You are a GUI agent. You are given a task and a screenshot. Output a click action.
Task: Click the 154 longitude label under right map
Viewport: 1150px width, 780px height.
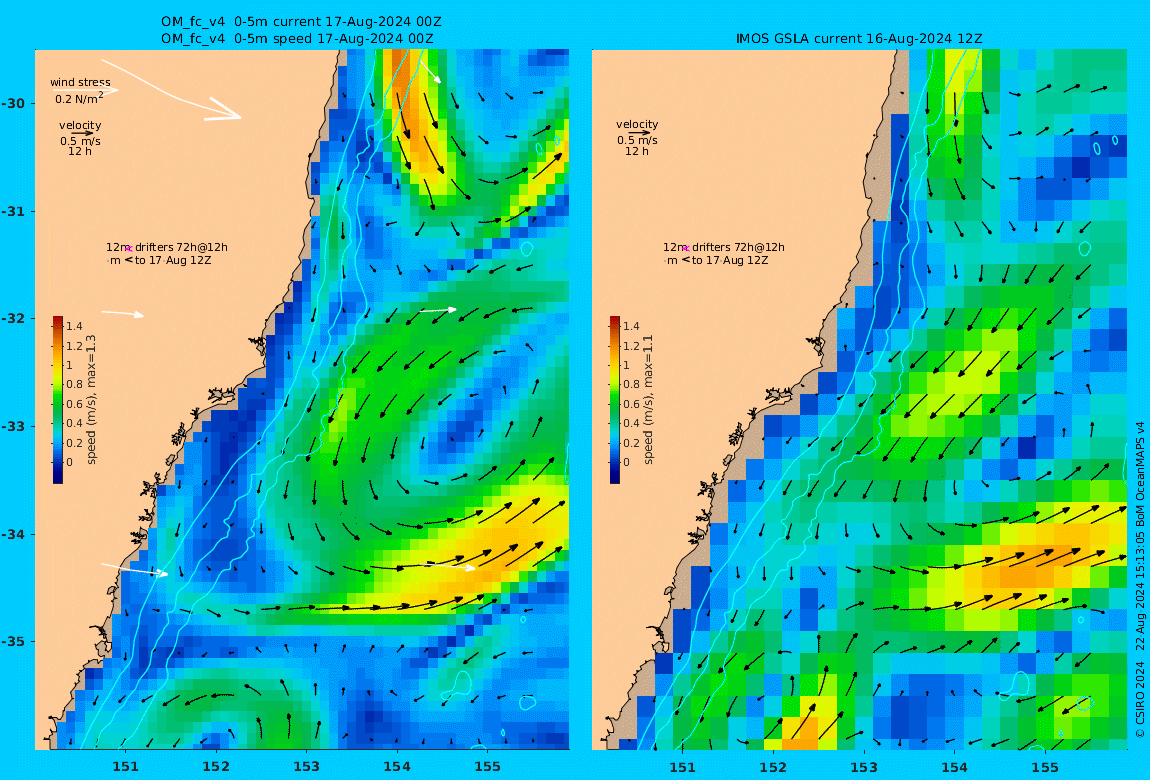pos(954,767)
